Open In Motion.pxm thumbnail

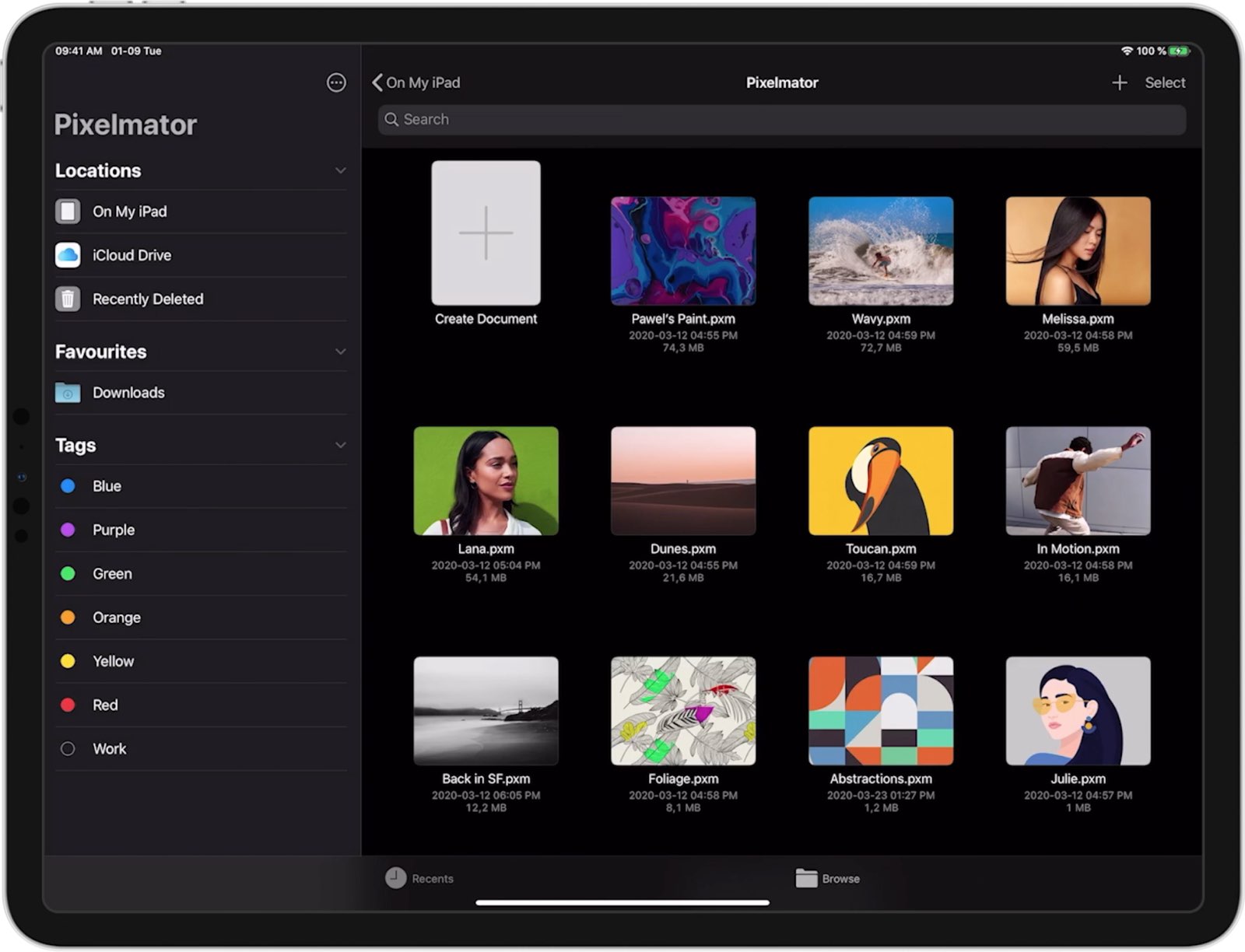(x=1078, y=481)
